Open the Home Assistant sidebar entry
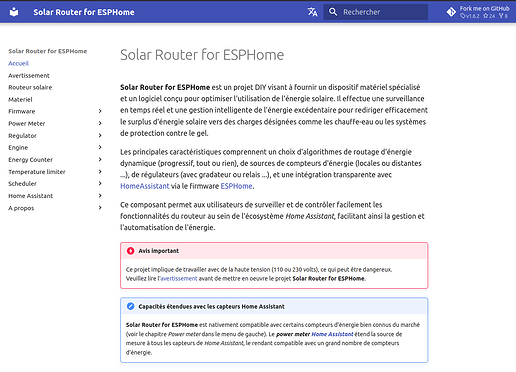 [x=30, y=196]
